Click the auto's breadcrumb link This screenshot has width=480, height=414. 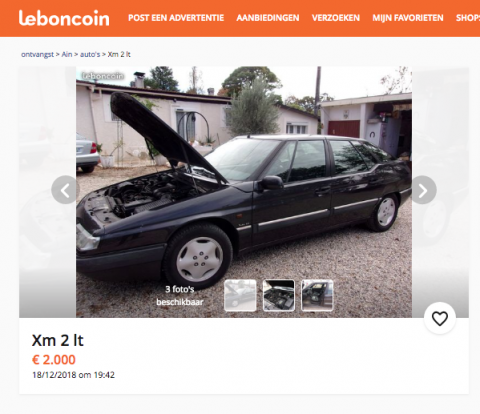(x=90, y=54)
